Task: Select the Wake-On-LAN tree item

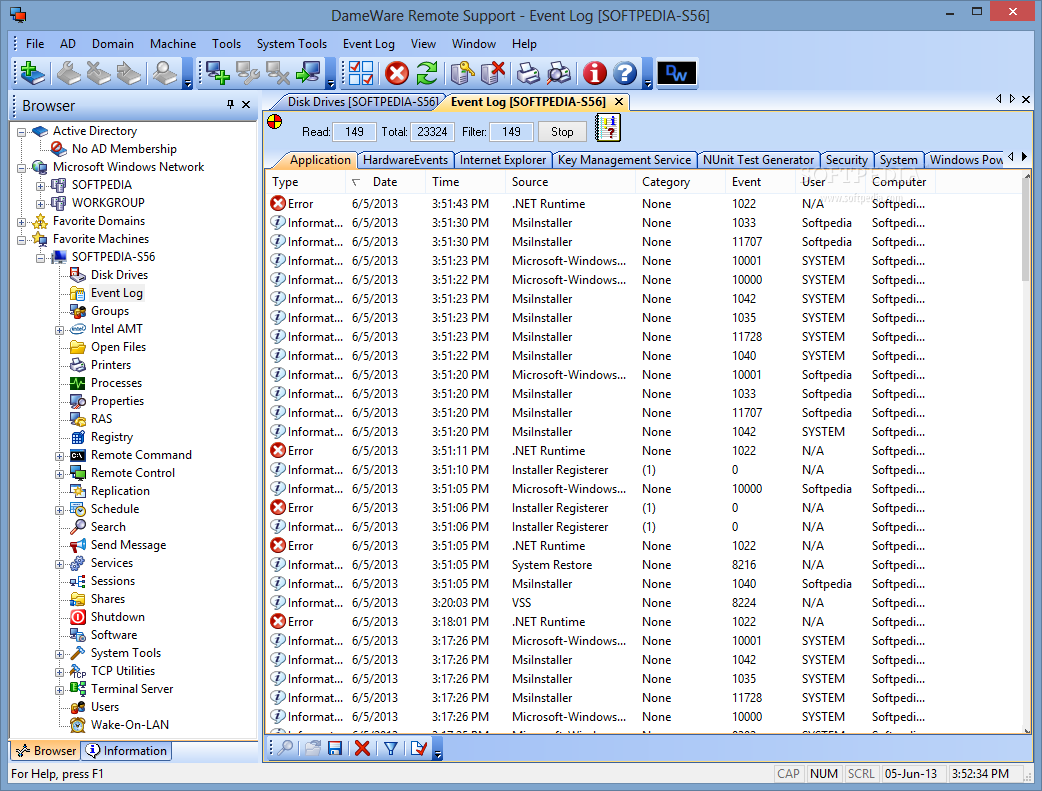Action: pos(130,725)
